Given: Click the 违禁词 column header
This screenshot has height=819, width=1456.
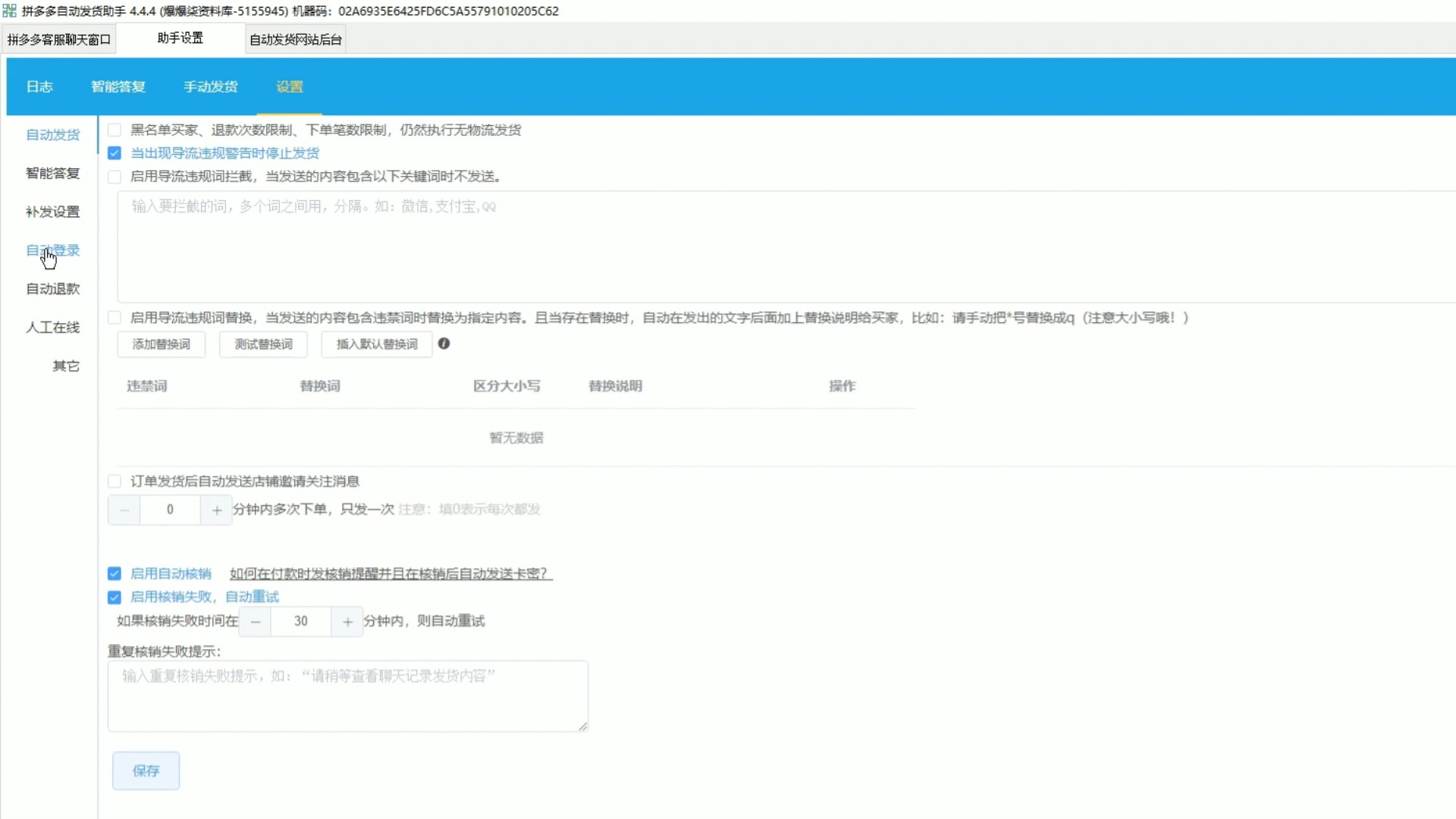Looking at the screenshot, I should [146, 386].
